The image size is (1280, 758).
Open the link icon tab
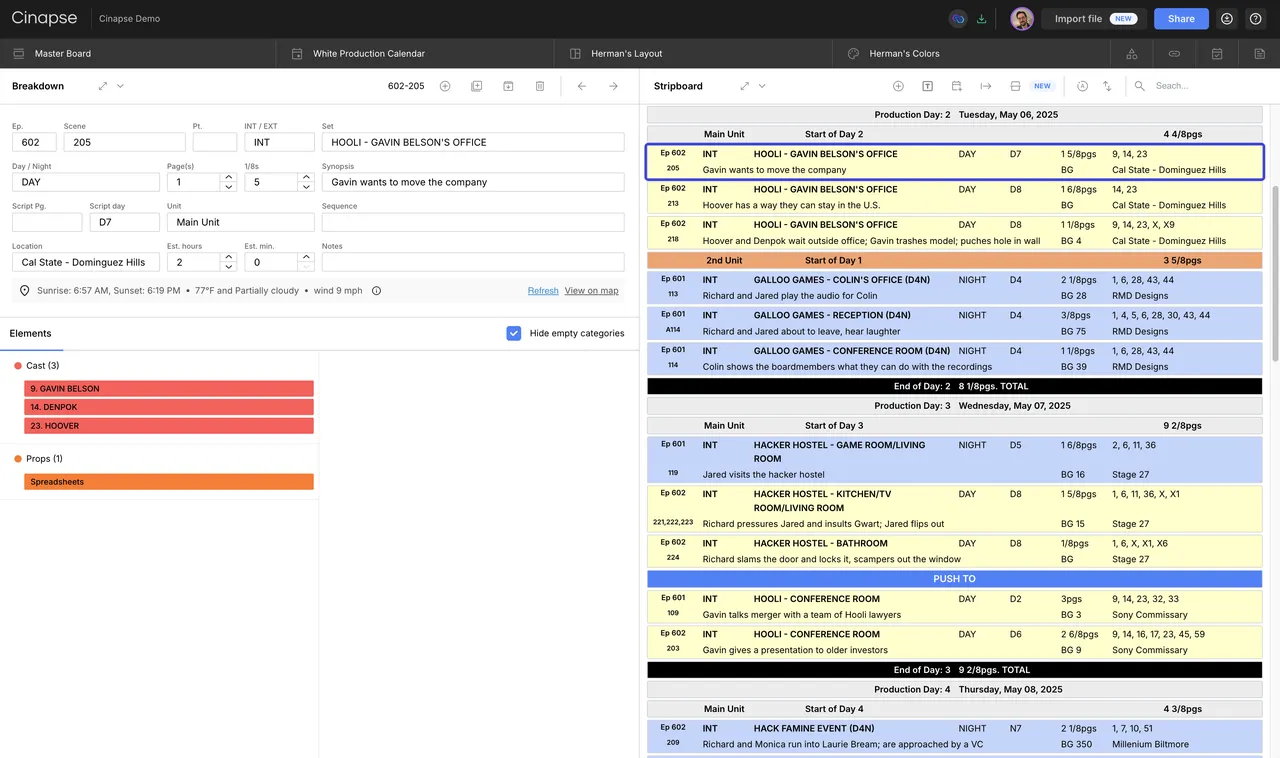(1174, 54)
